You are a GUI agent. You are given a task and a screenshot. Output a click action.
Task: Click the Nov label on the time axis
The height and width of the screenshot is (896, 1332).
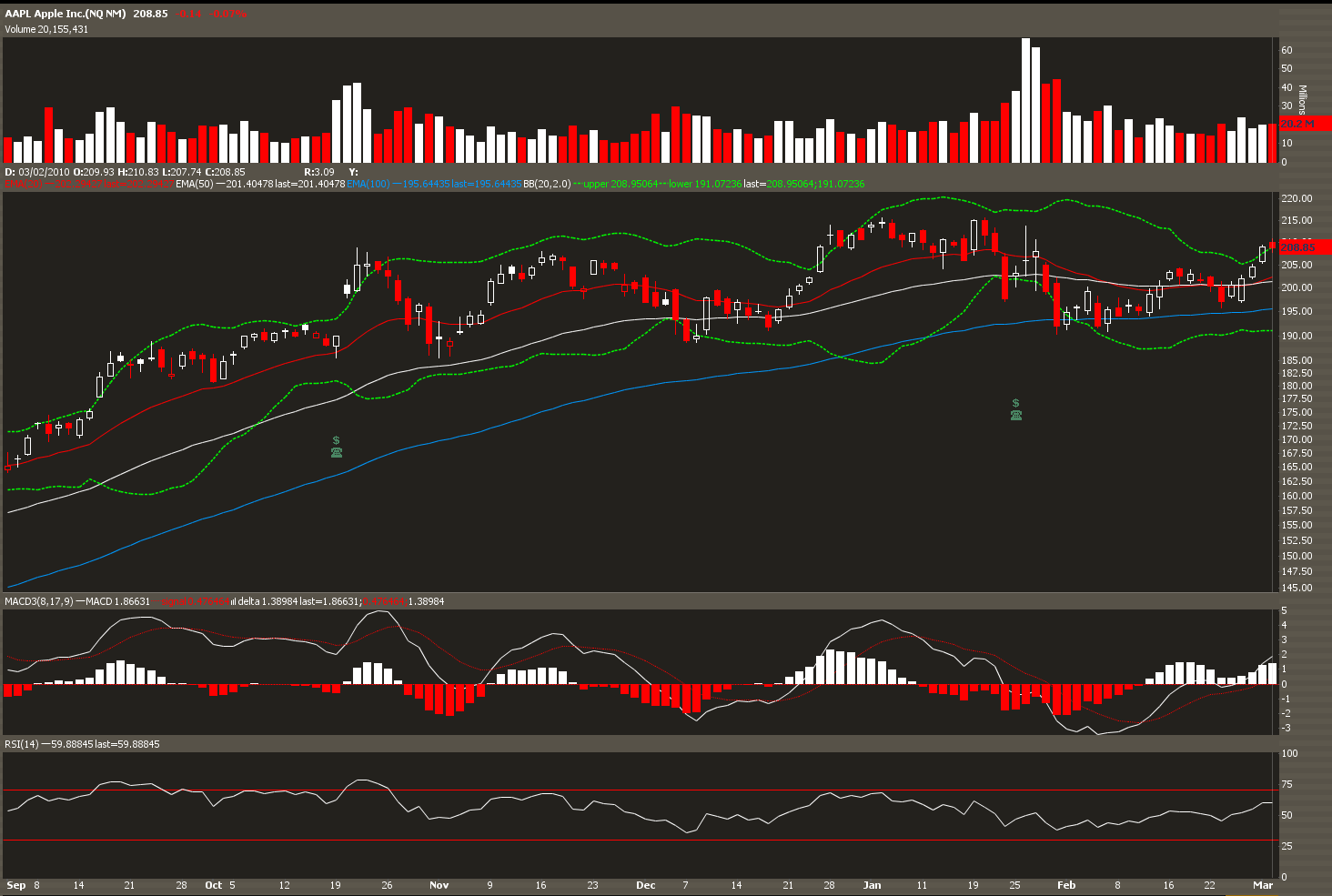click(x=439, y=885)
